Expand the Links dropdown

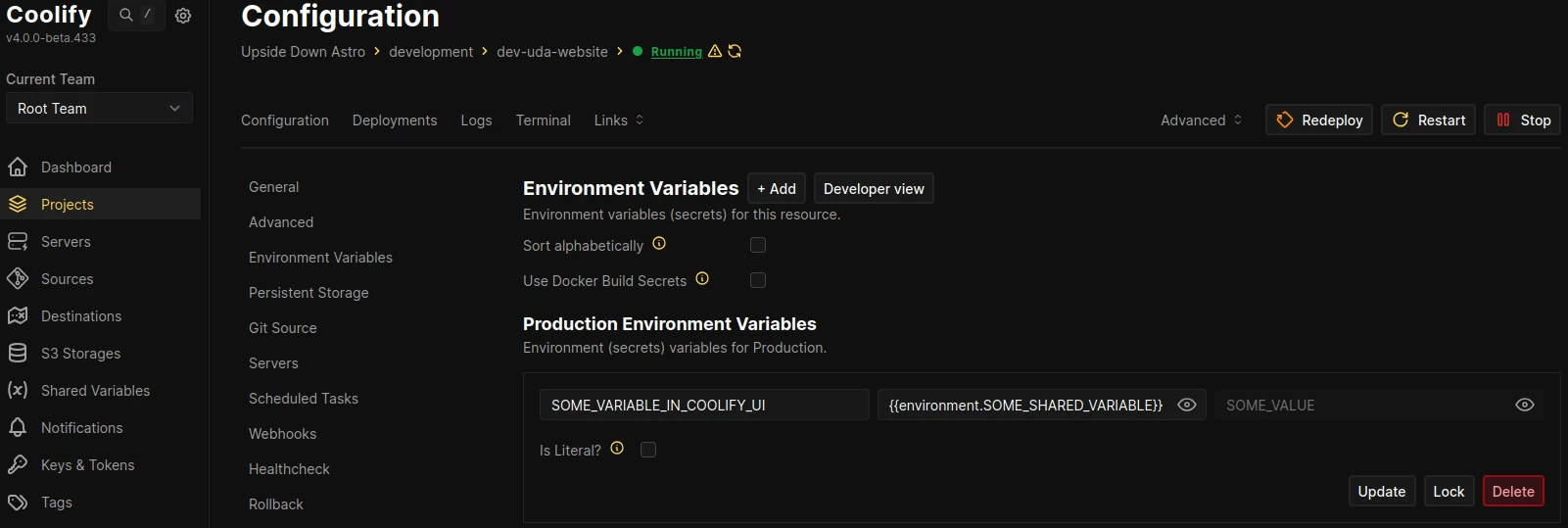618,120
